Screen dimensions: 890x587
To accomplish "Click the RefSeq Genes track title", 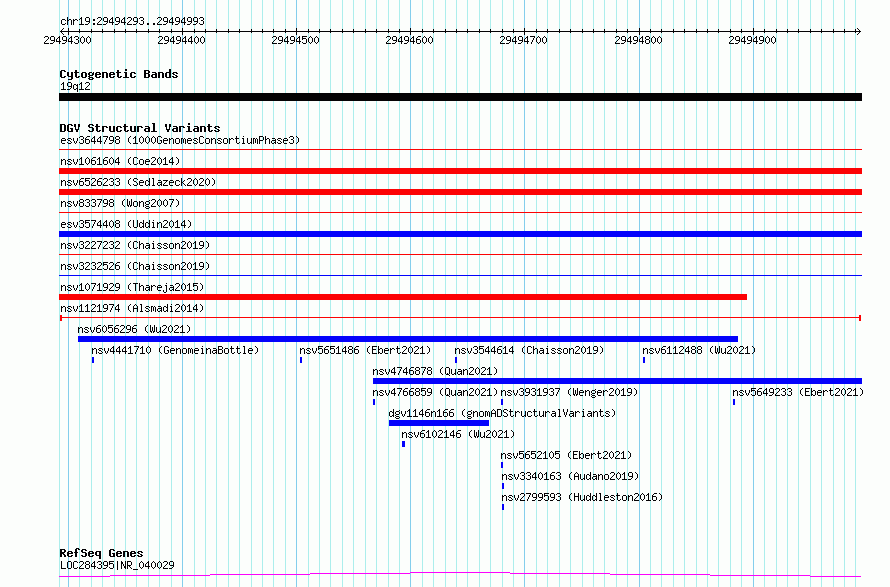I will 101,554.
